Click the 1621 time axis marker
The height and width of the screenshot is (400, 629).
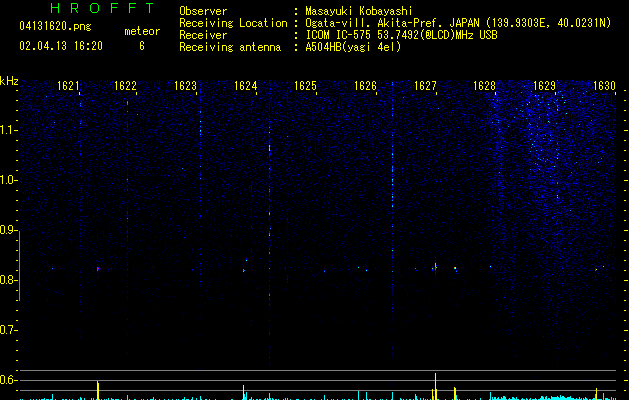tap(68, 86)
